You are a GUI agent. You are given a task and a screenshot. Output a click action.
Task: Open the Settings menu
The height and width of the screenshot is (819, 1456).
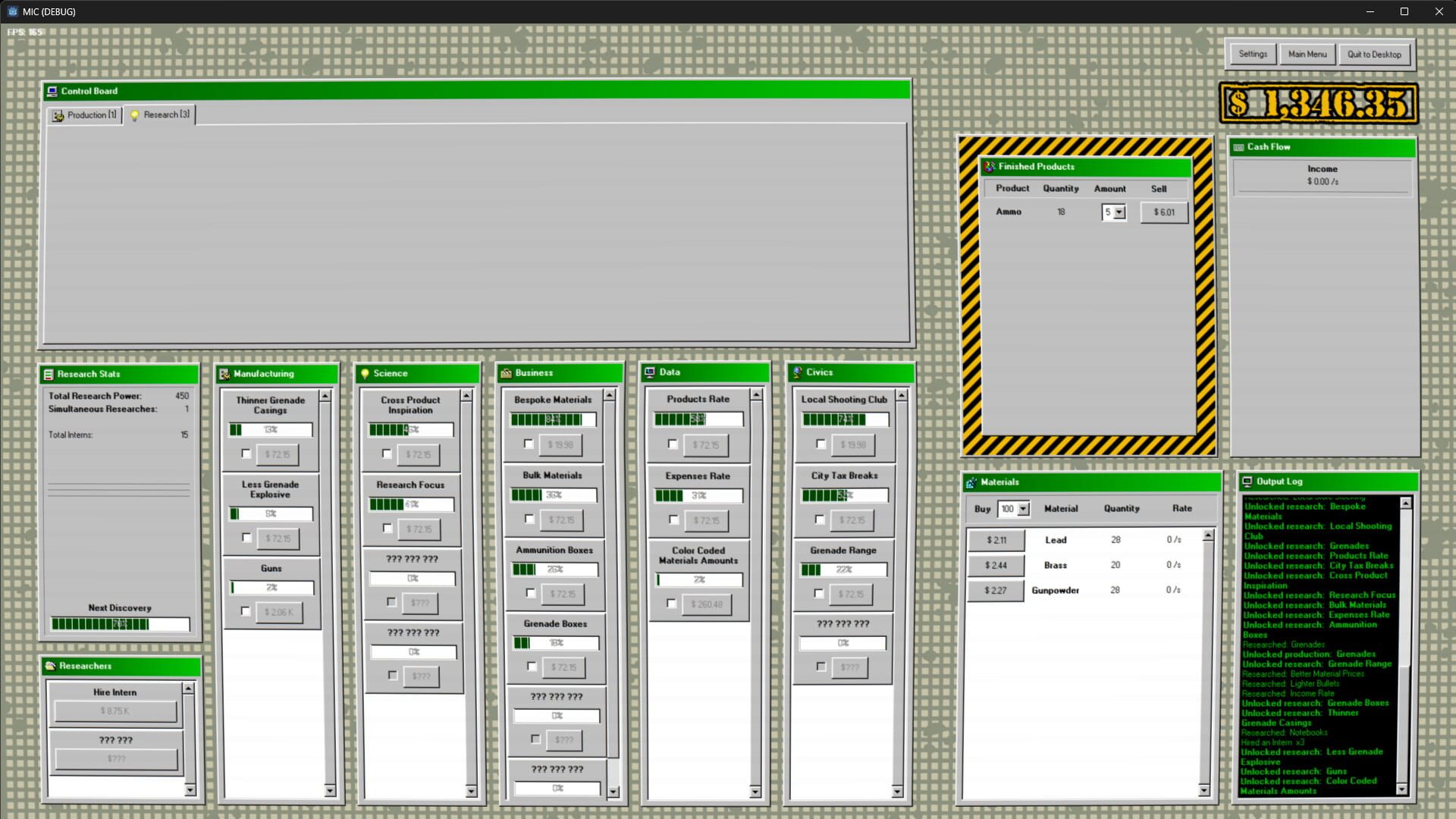click(x=1252, y=54)
